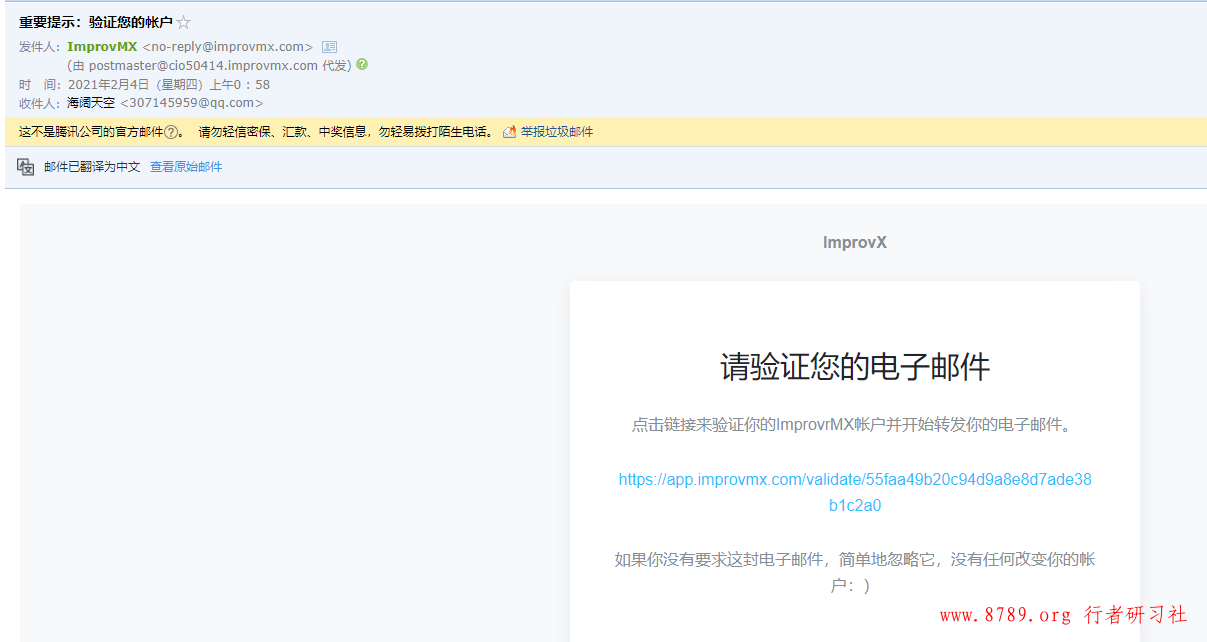Click sender name ImprovMX
This screenshot has height=642, width=1207.
[103, 47]
